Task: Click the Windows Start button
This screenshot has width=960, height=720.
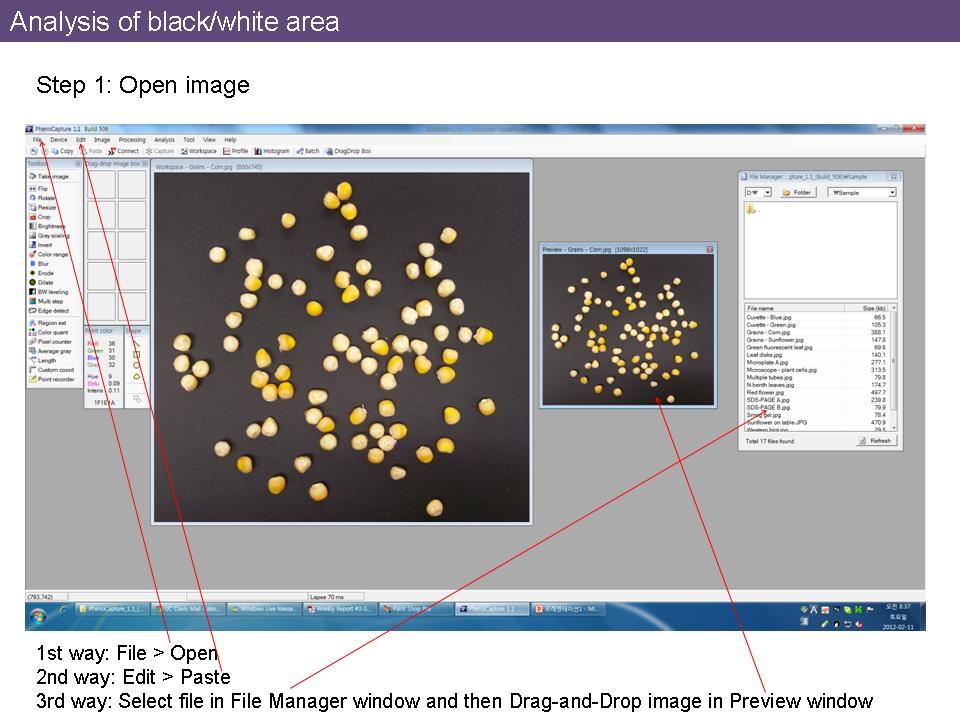Action: 62,608
